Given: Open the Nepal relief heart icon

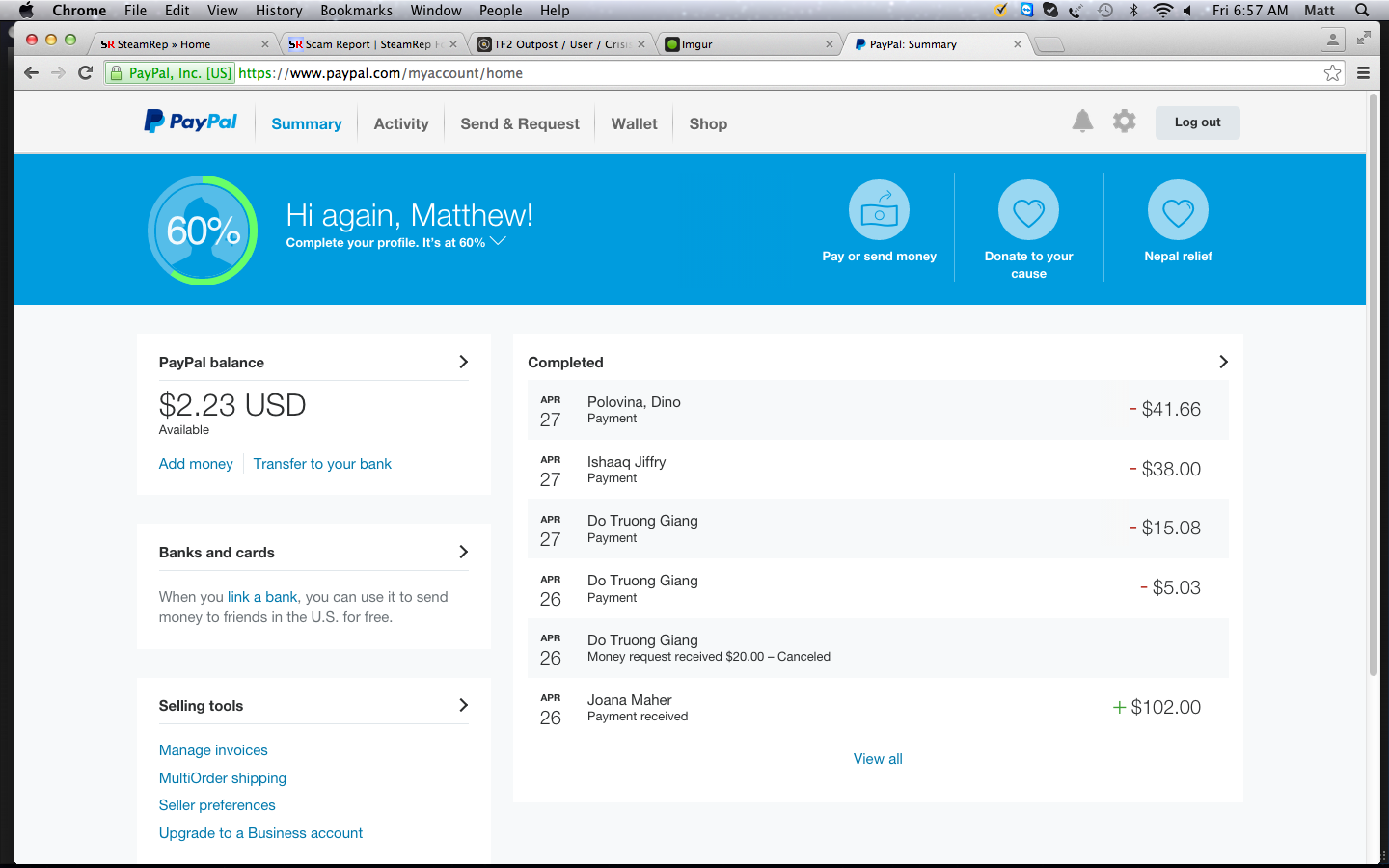Looking at the screenshot, I should click(x=1178, y=210).
